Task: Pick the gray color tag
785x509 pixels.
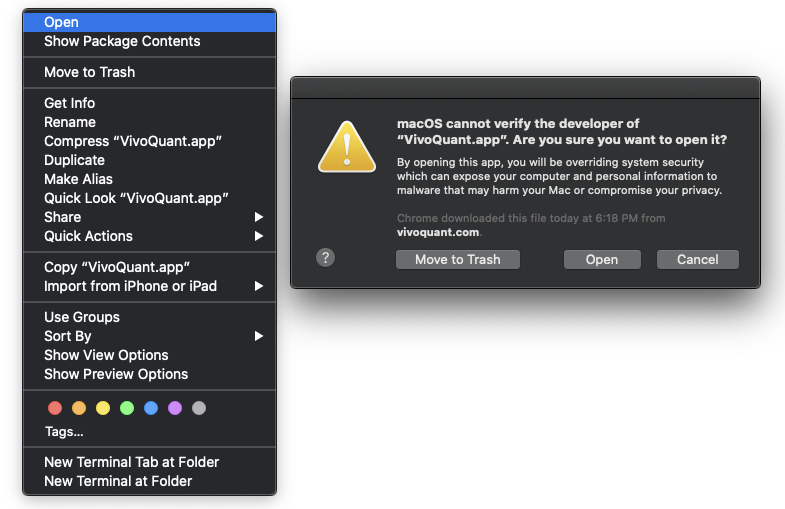Action: click(199, 408)
